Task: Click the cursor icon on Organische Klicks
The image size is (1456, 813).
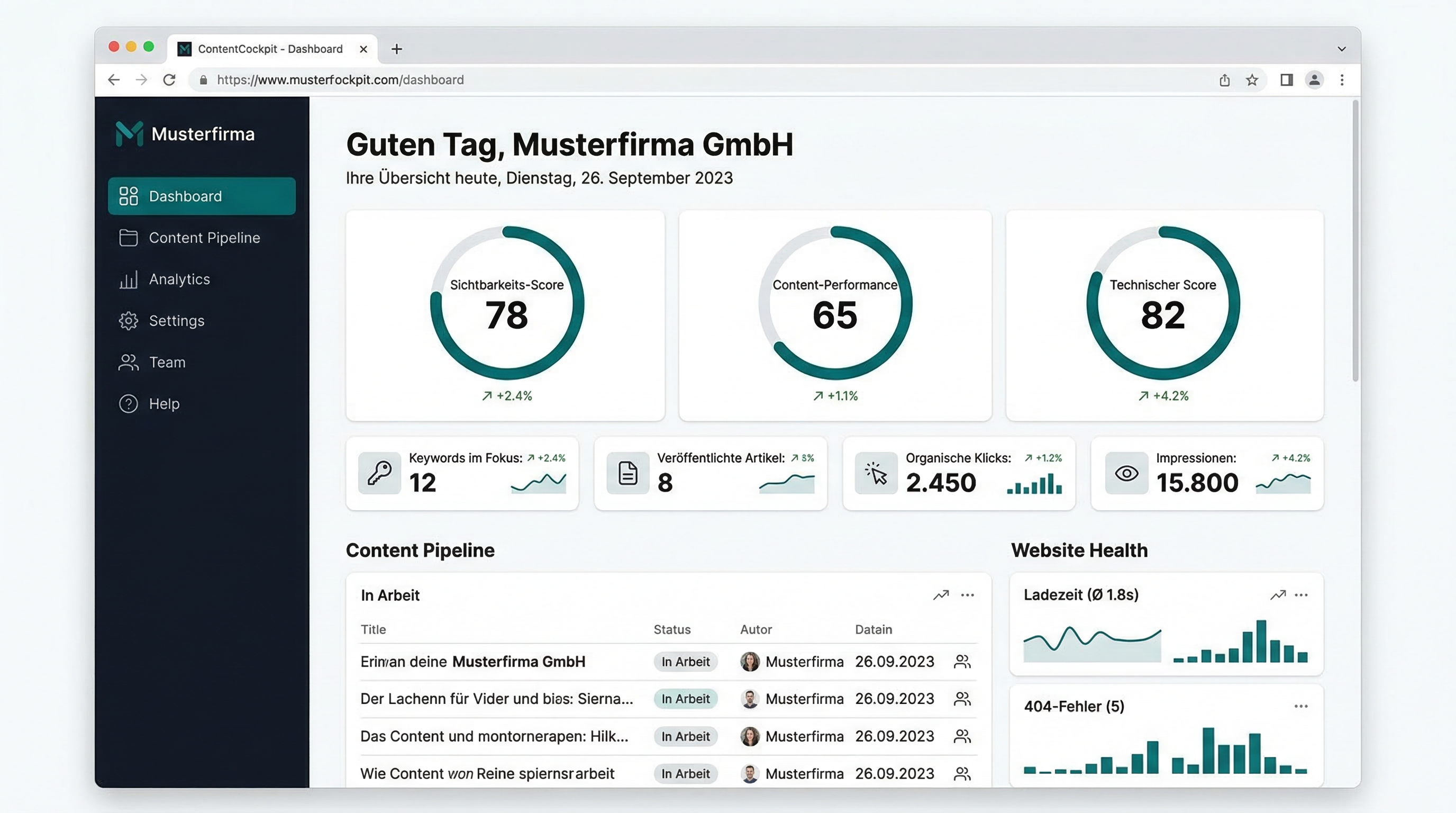Action: point(876,474)
